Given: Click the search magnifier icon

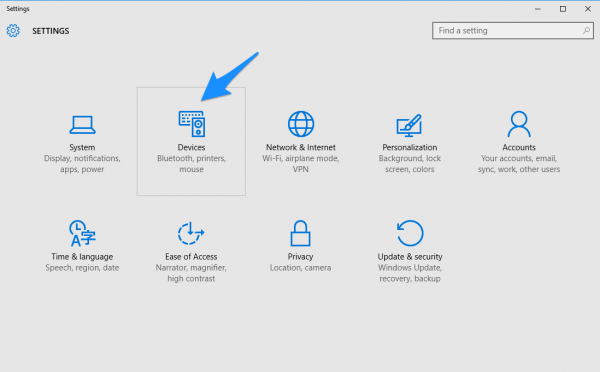Looking at the screenshot, I should (586, 30).
